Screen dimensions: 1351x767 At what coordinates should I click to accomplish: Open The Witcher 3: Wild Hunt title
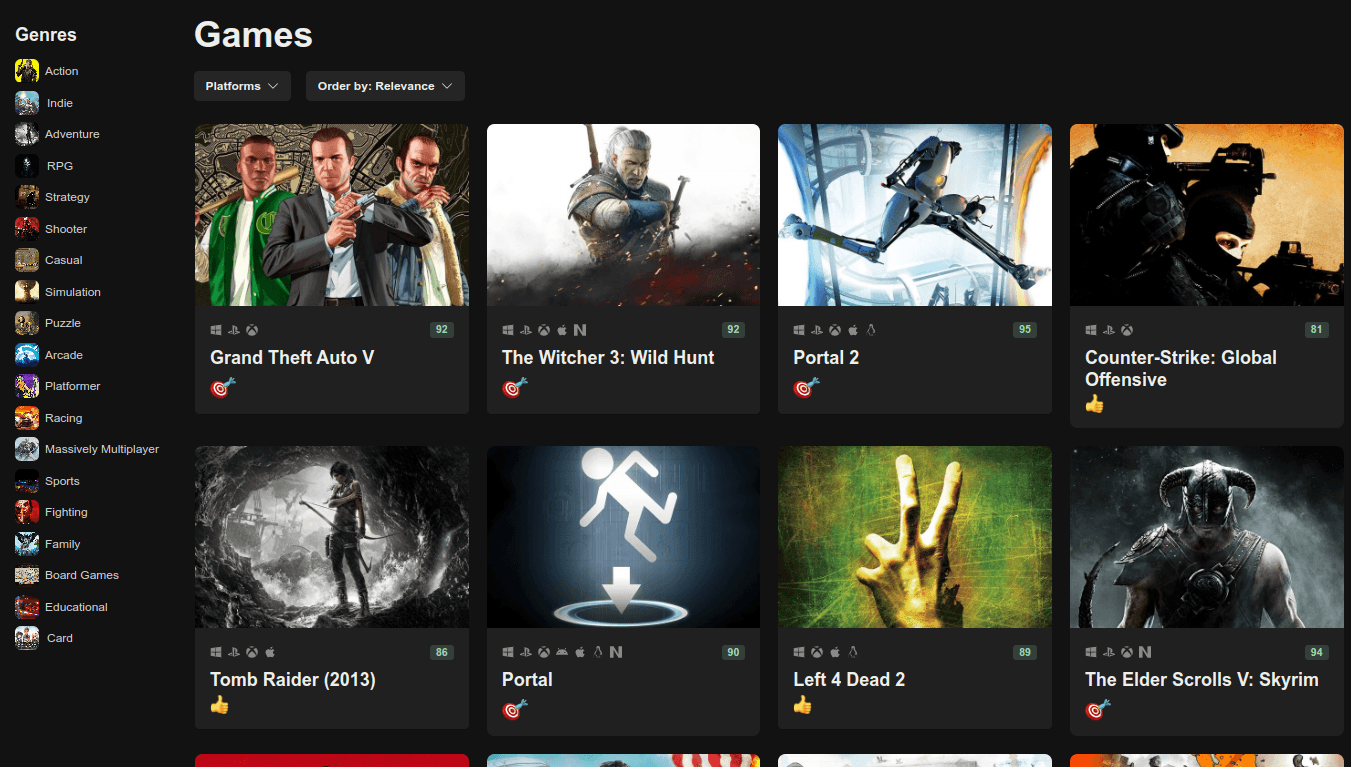[x=608, y=358]
